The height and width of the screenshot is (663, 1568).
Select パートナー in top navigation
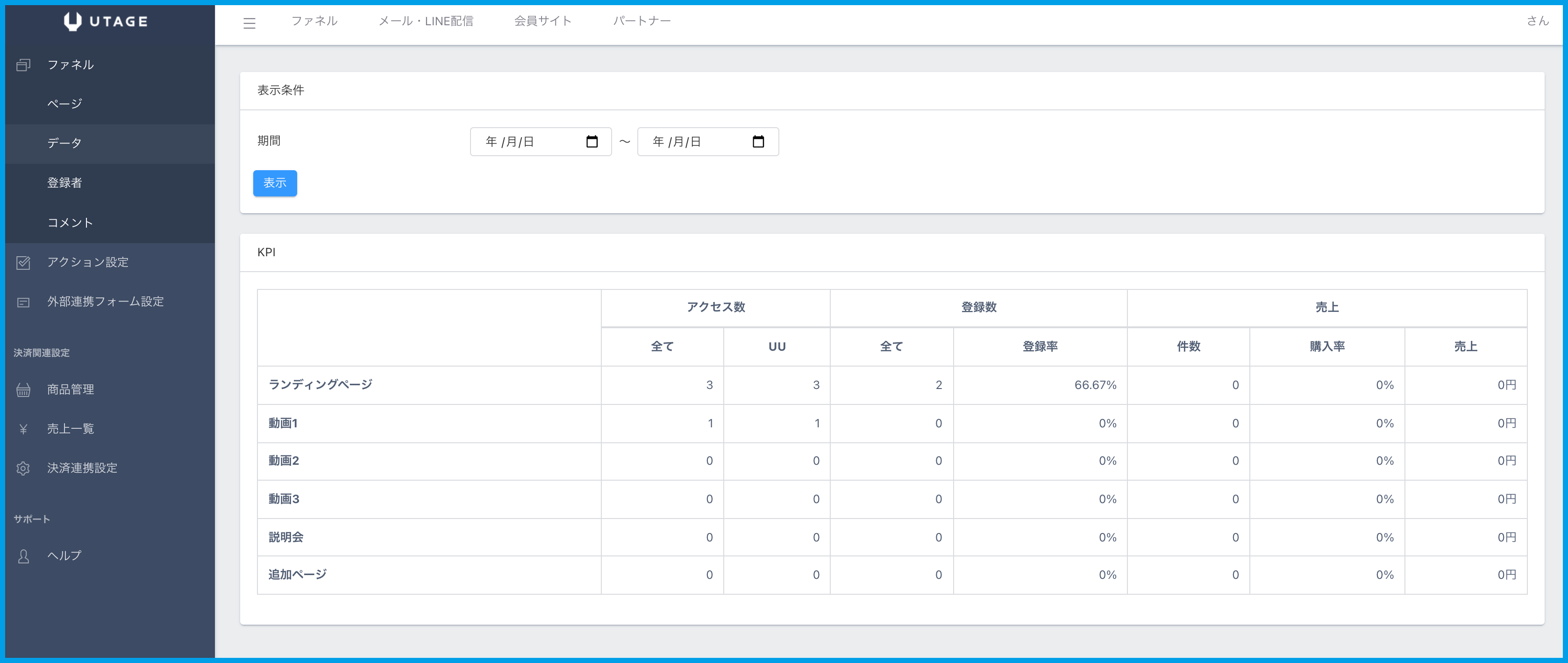click(x=641, y=22)
